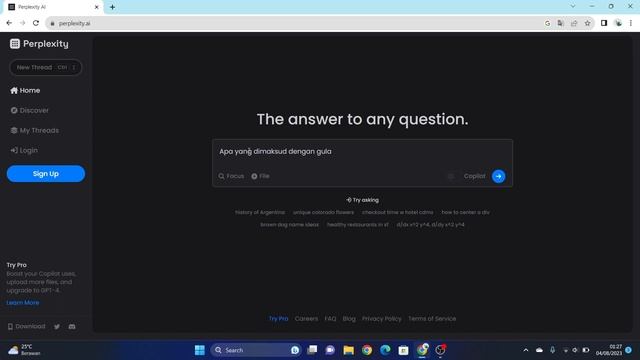Screen dimensions: 640x360
Task: Show hidden system tray icons
Action: pyautogui.click(x=526, y=350)
